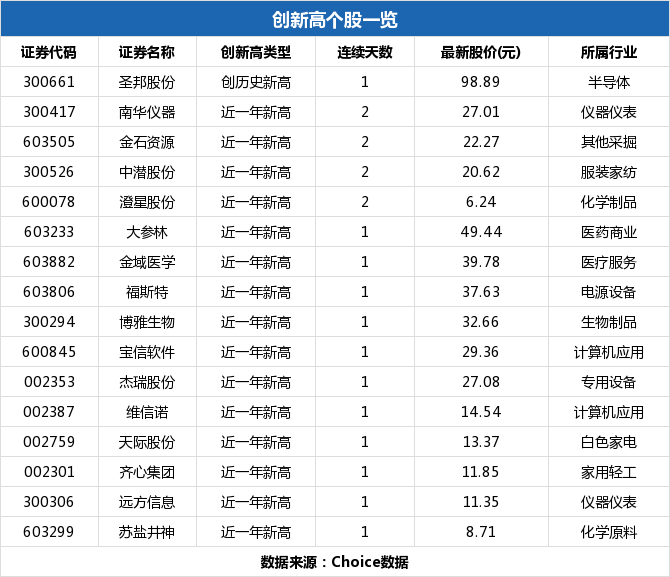Click stock name 齐心集团

[x=147, y=472]
